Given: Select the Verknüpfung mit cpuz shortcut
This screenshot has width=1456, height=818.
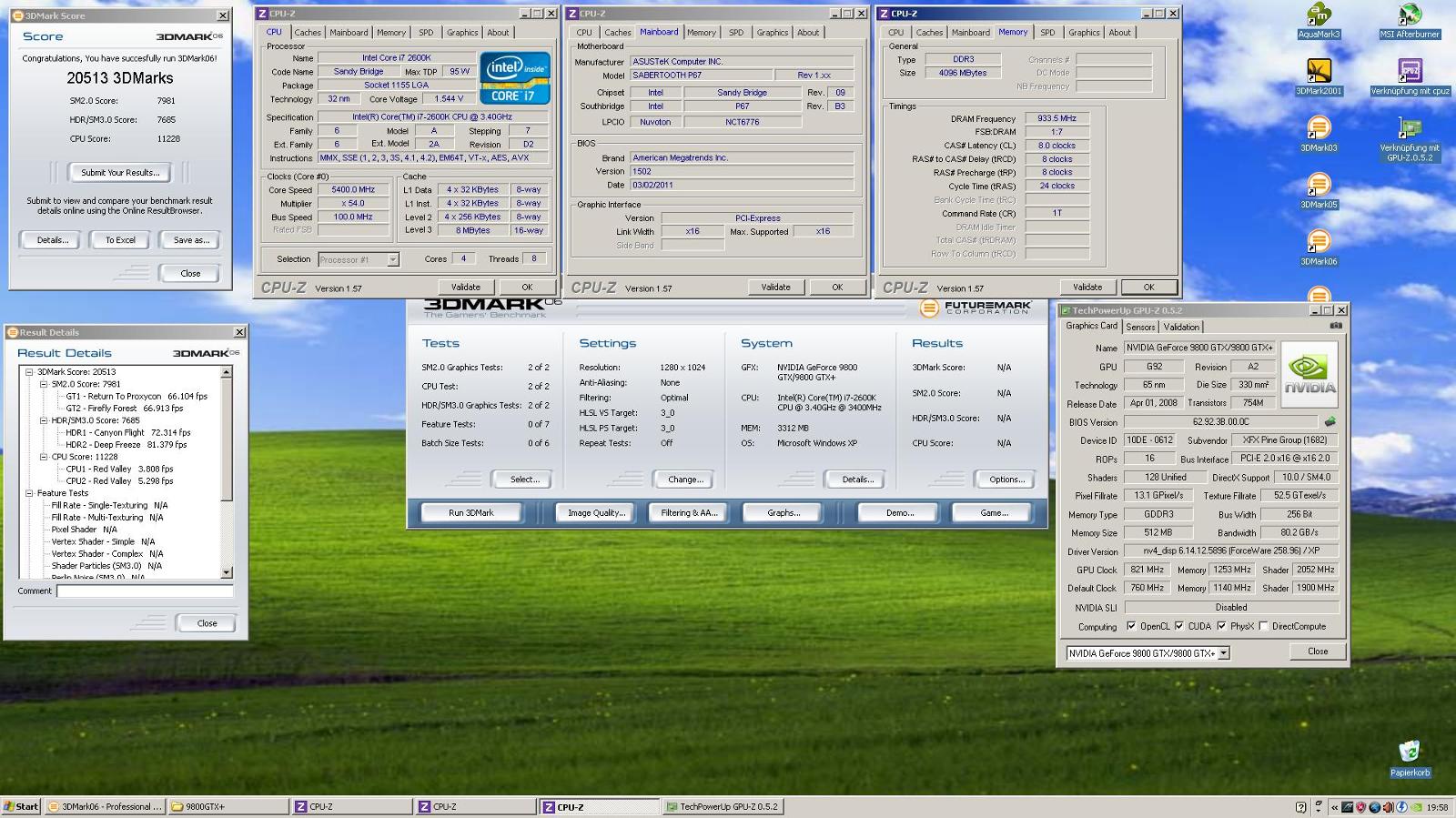Looking at the screenshot, I should click(x=1410, y=77).
